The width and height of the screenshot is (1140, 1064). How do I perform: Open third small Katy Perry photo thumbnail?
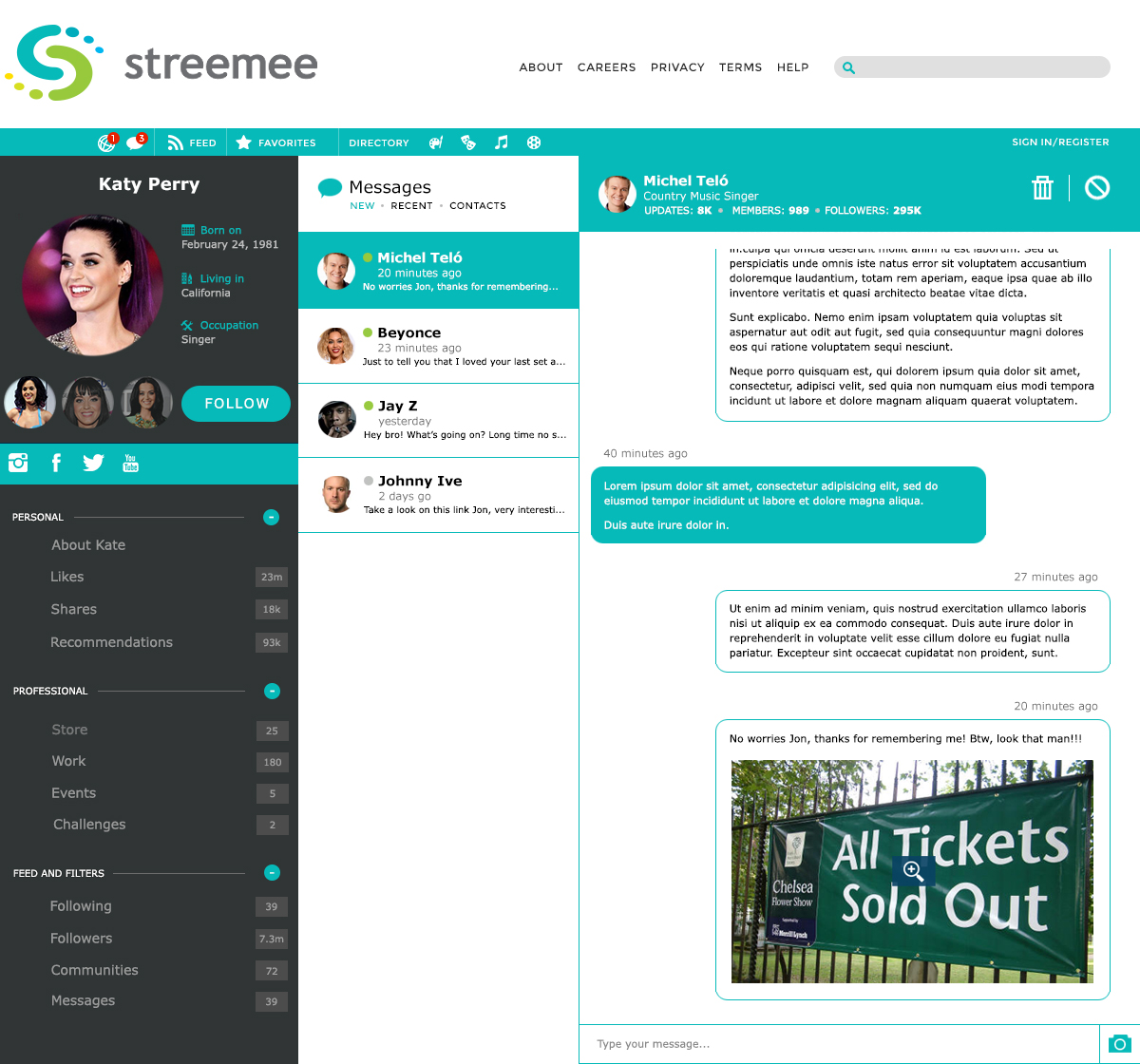(x=146, y=403)
